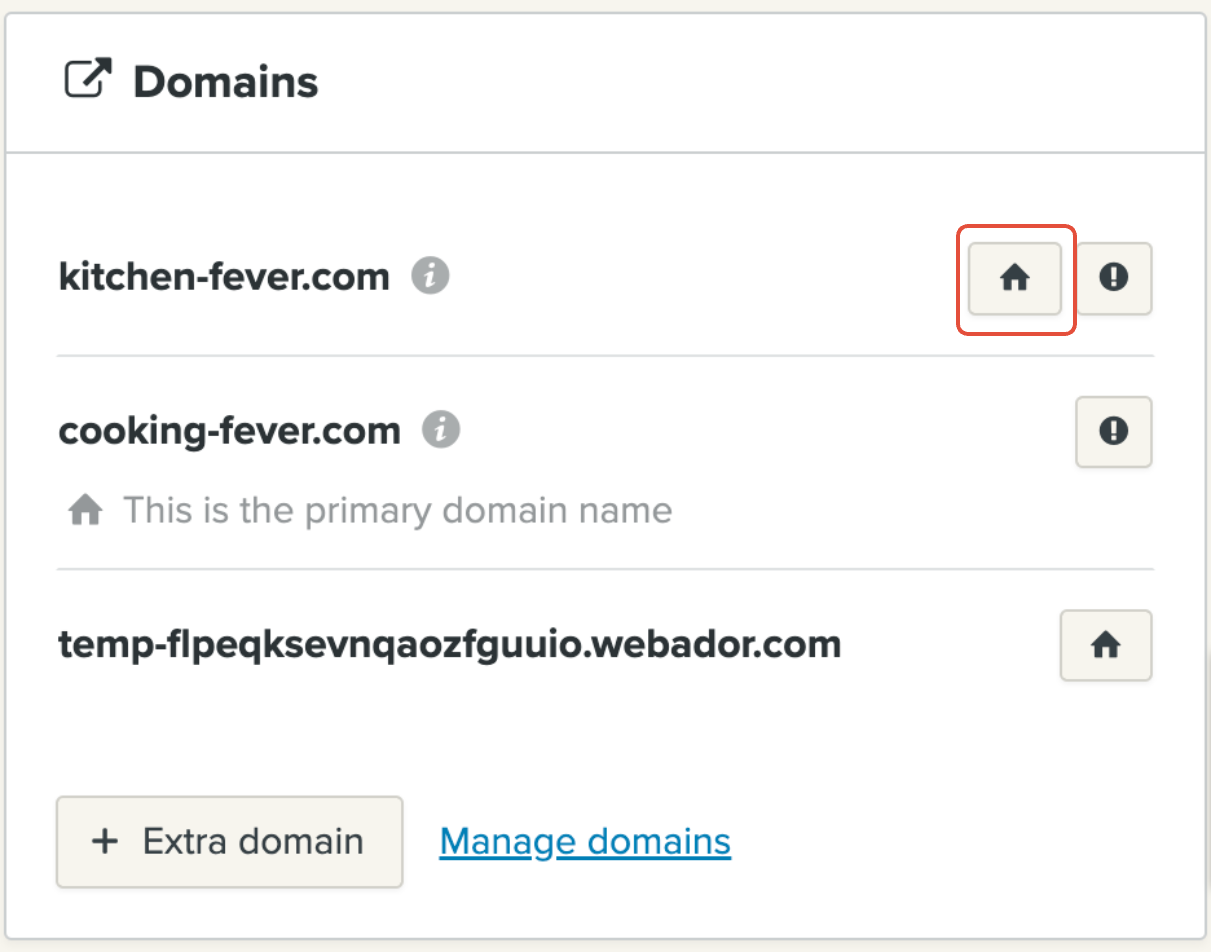
Task: Make the temp webador.com domain primary
Action: click(x=1105, y=646)
